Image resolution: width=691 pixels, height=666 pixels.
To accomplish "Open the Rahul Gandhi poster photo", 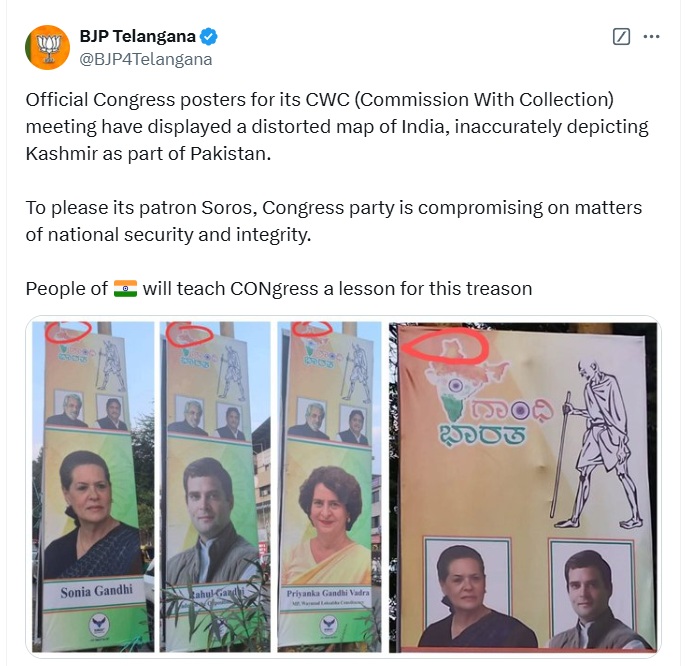I will pyautogui.click(x=215, y=487).
